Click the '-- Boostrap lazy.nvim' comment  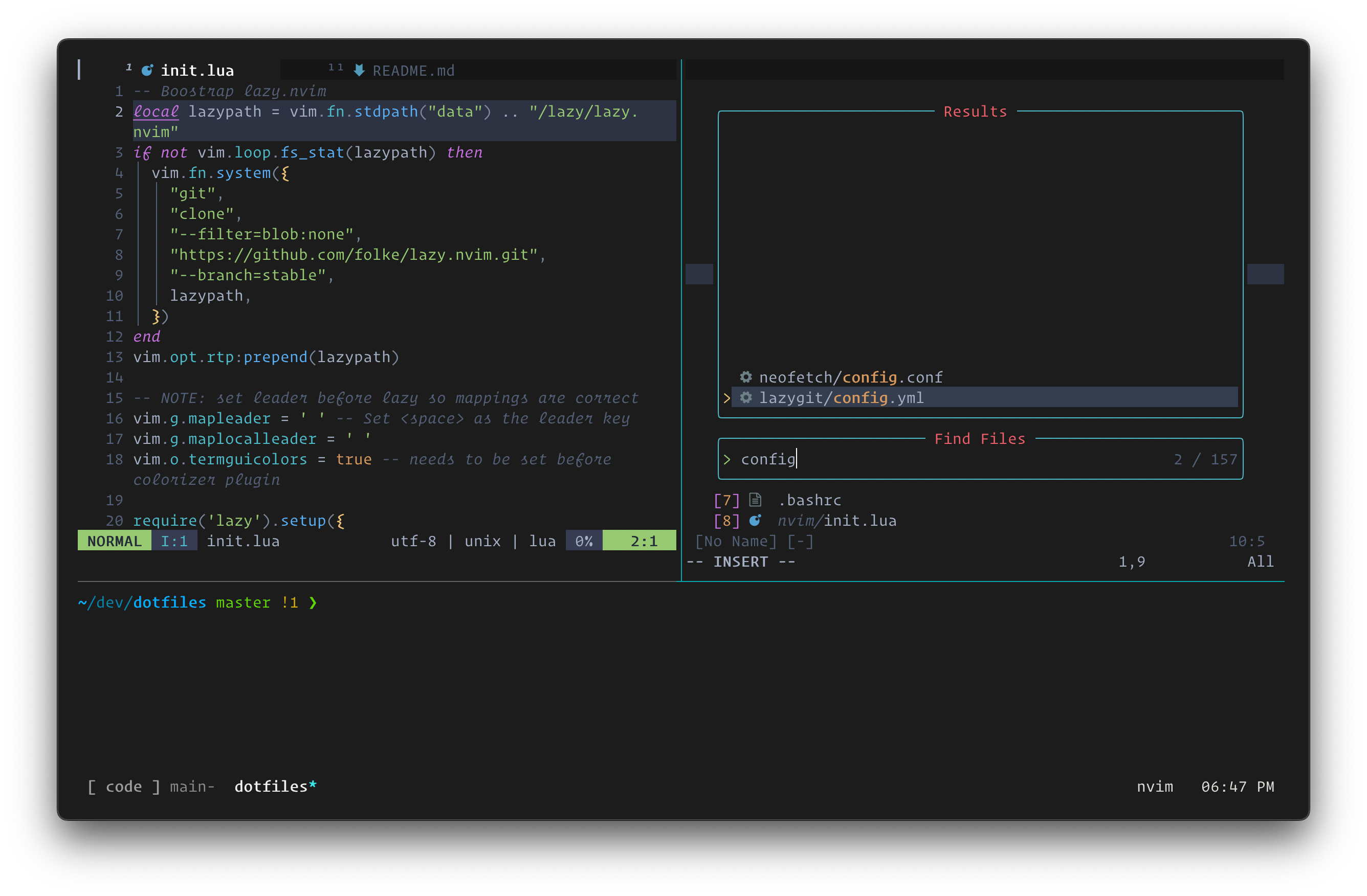click(x=230, y=91)
